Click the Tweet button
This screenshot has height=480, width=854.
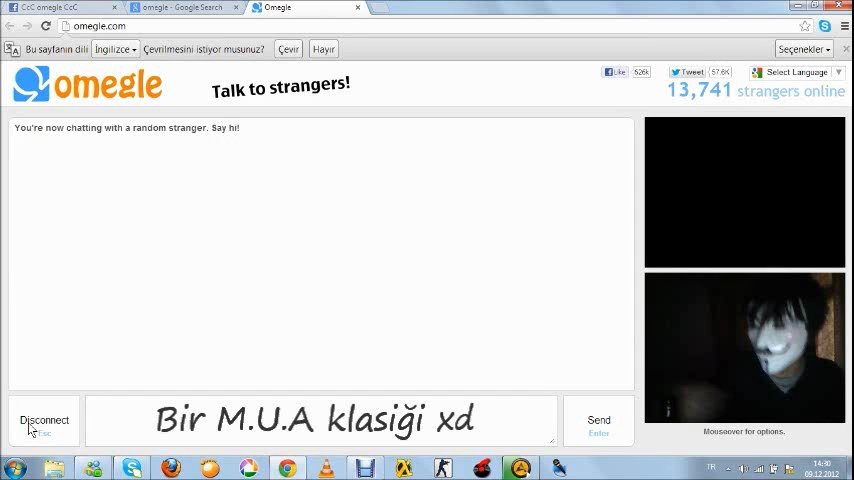point(687,72)
